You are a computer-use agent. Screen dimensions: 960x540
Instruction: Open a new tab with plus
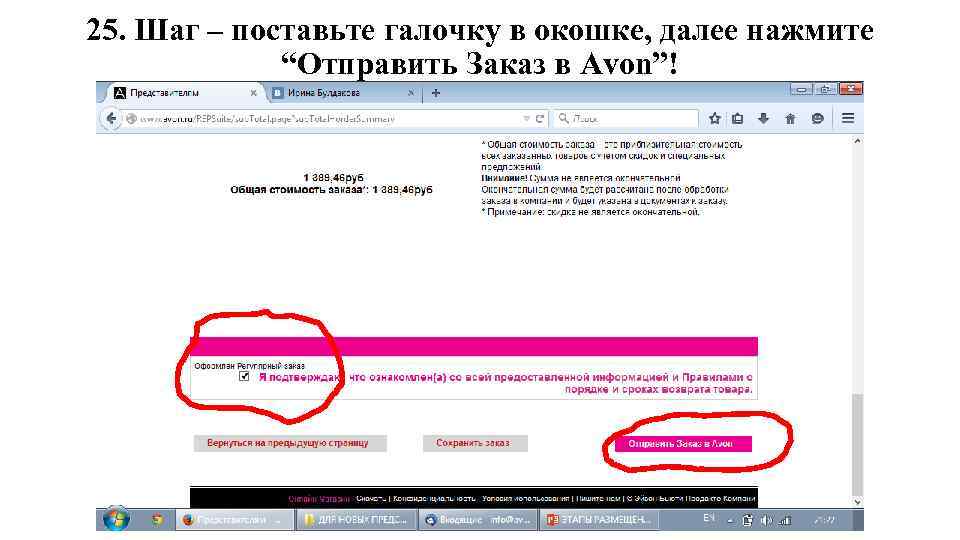click(x=436, y=93)
